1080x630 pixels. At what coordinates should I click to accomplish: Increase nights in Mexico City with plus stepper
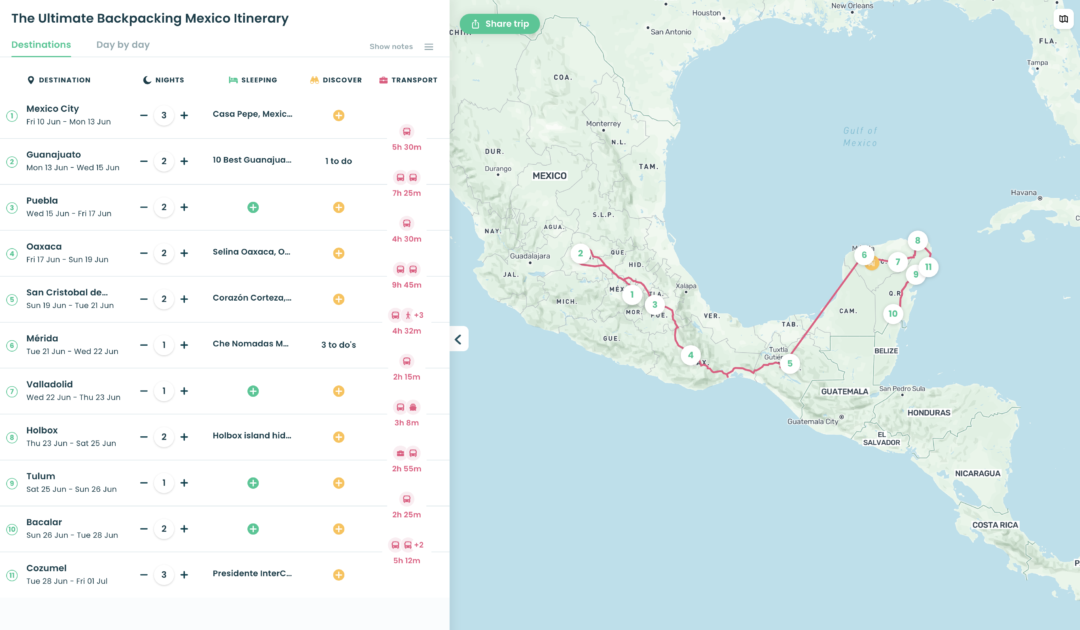coord(184,115)
